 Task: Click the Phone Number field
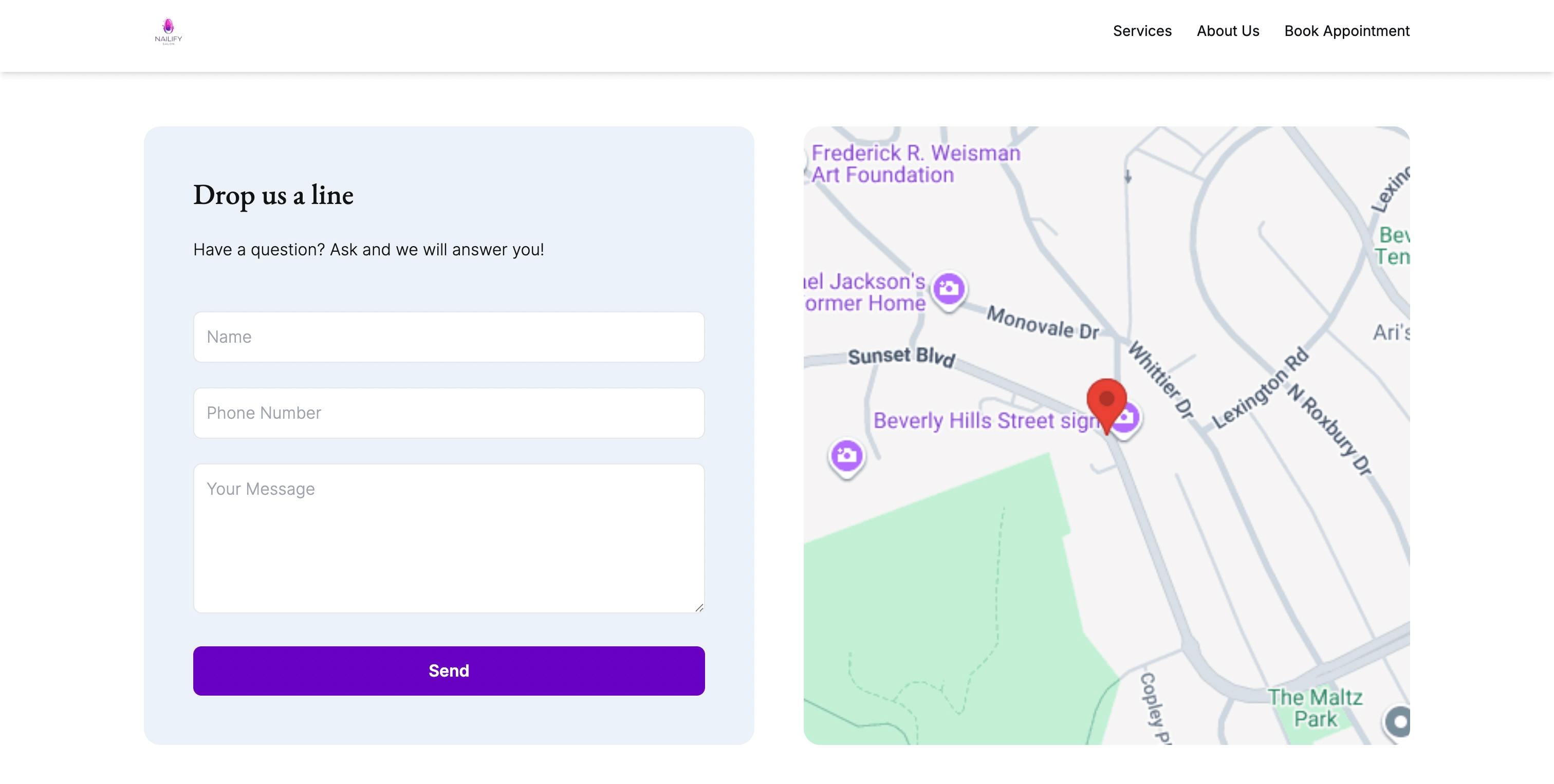(449, 413)
